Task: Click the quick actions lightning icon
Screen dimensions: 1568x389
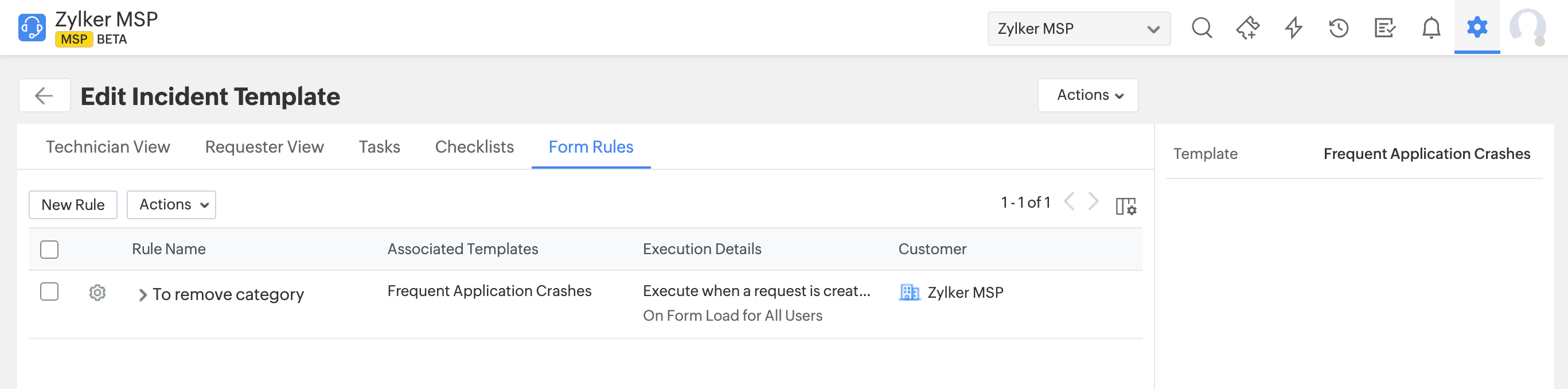Action: click(1293, 28)
